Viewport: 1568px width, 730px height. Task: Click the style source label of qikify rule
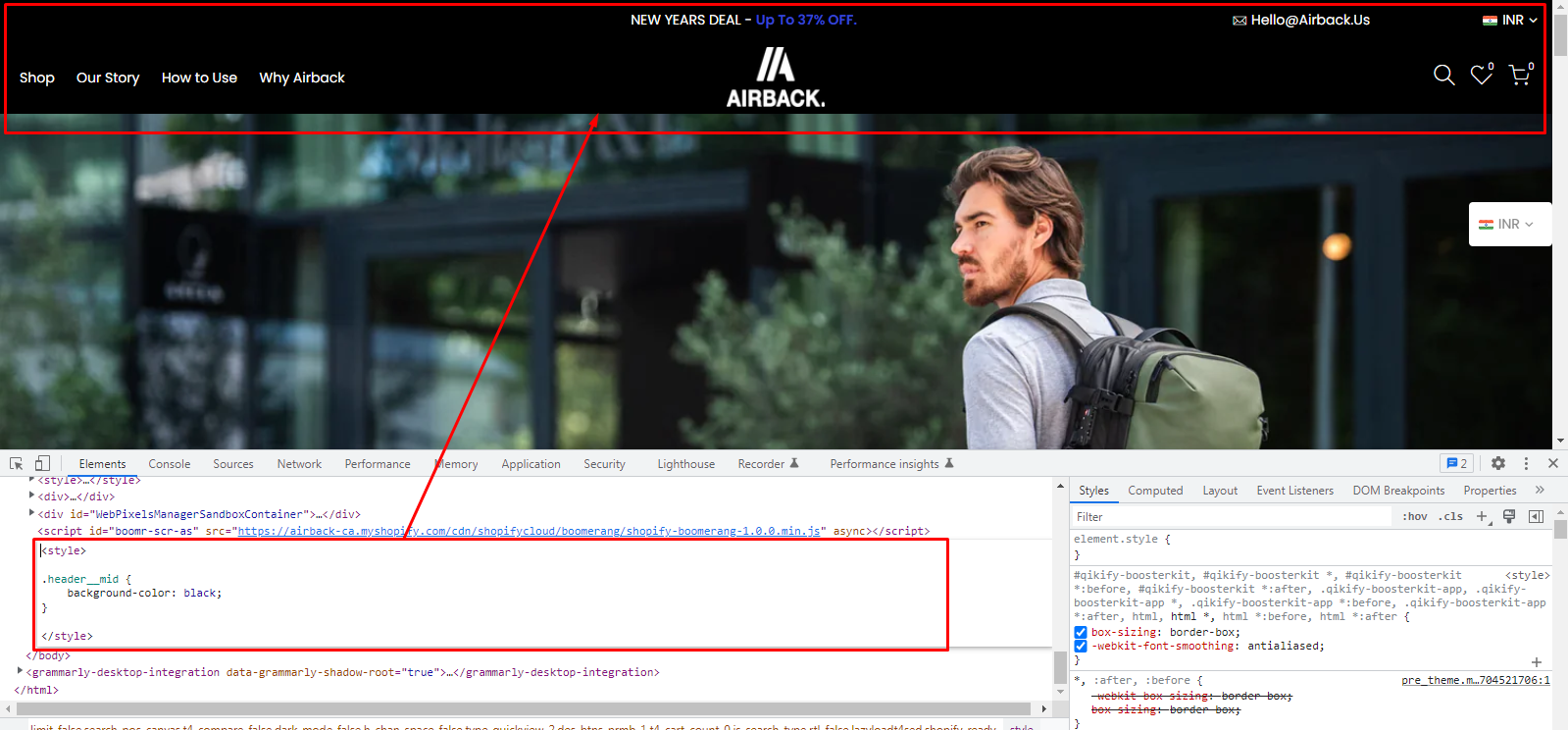pos(1527,576)
